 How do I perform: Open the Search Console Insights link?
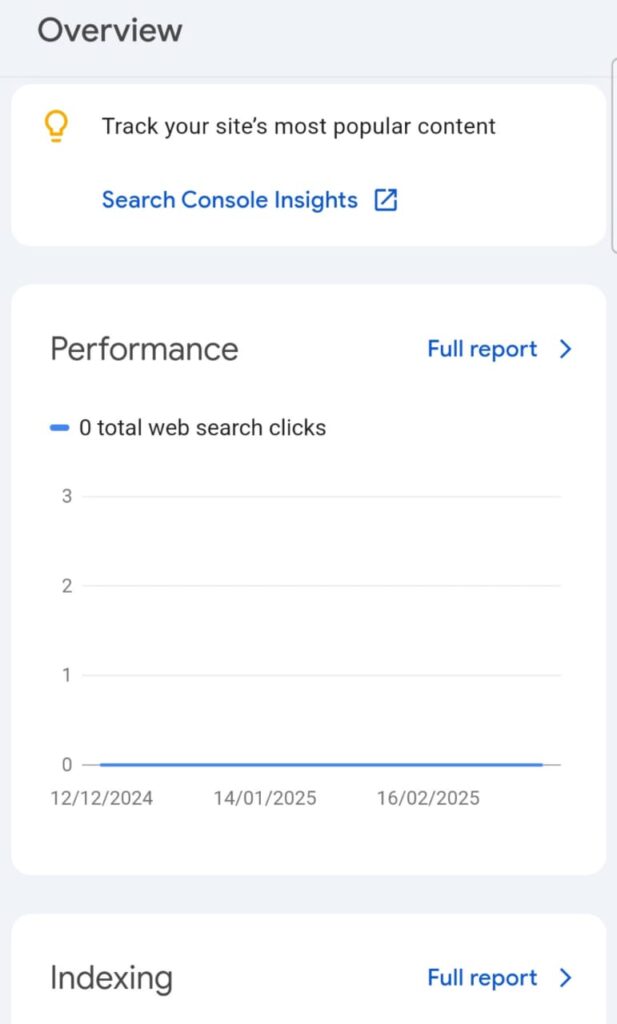click(x=230, y=200)
